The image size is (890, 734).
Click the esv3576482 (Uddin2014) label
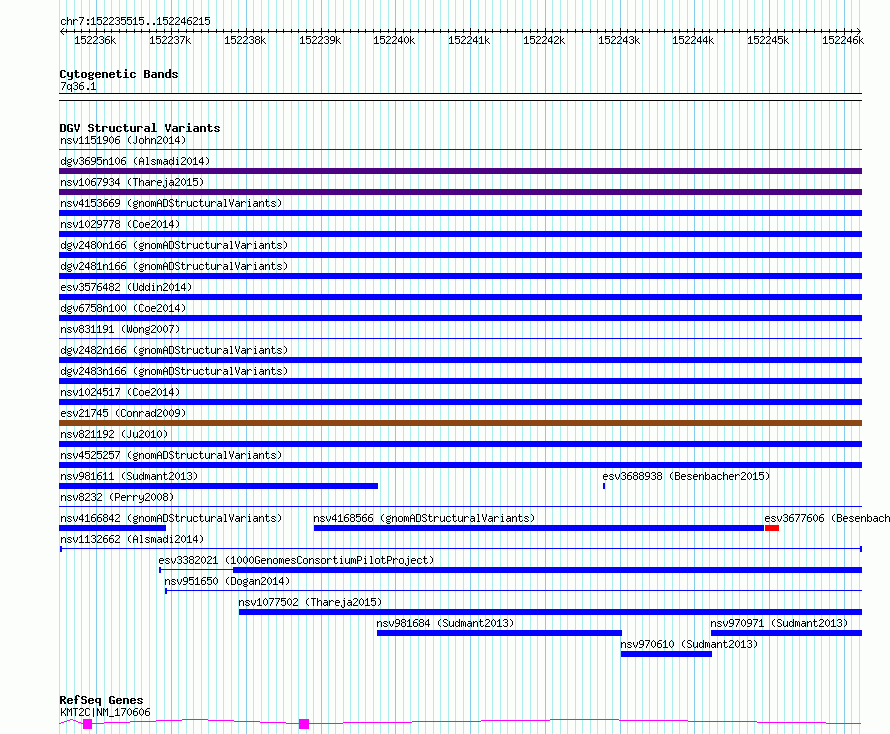(126, 287)
